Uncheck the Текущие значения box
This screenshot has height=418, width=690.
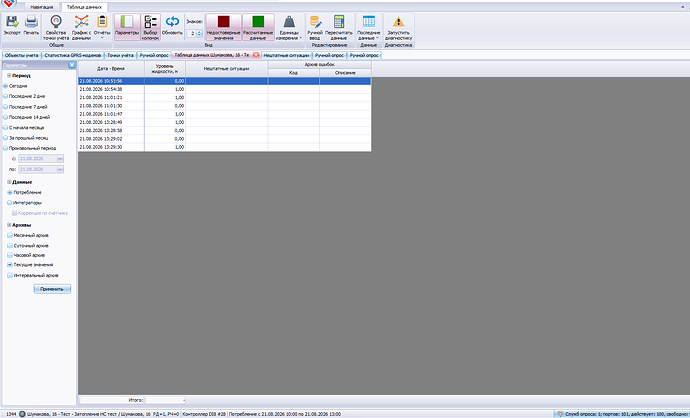click(x=10, y=265)
